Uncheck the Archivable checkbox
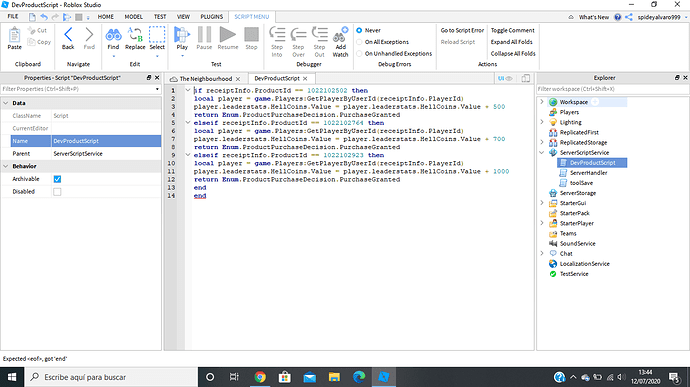Viewport: 690px width, 387px height. 57,179
